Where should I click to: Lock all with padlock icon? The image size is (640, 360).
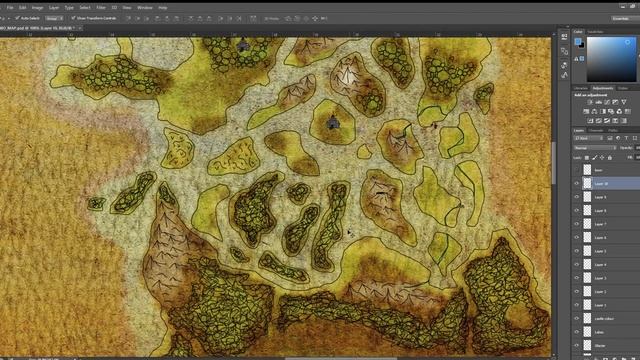[610, 158]
